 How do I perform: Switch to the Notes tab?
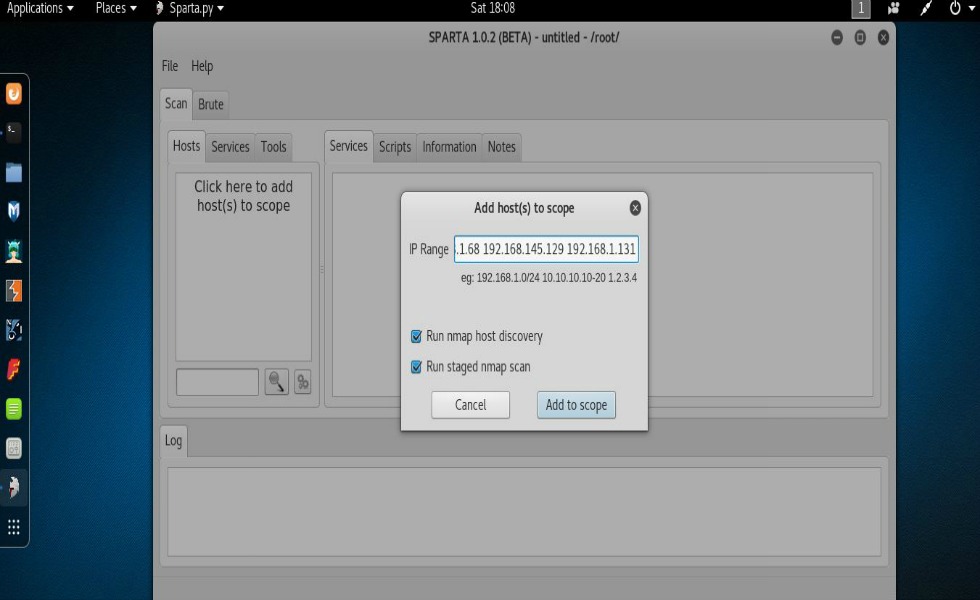(501, 147)
